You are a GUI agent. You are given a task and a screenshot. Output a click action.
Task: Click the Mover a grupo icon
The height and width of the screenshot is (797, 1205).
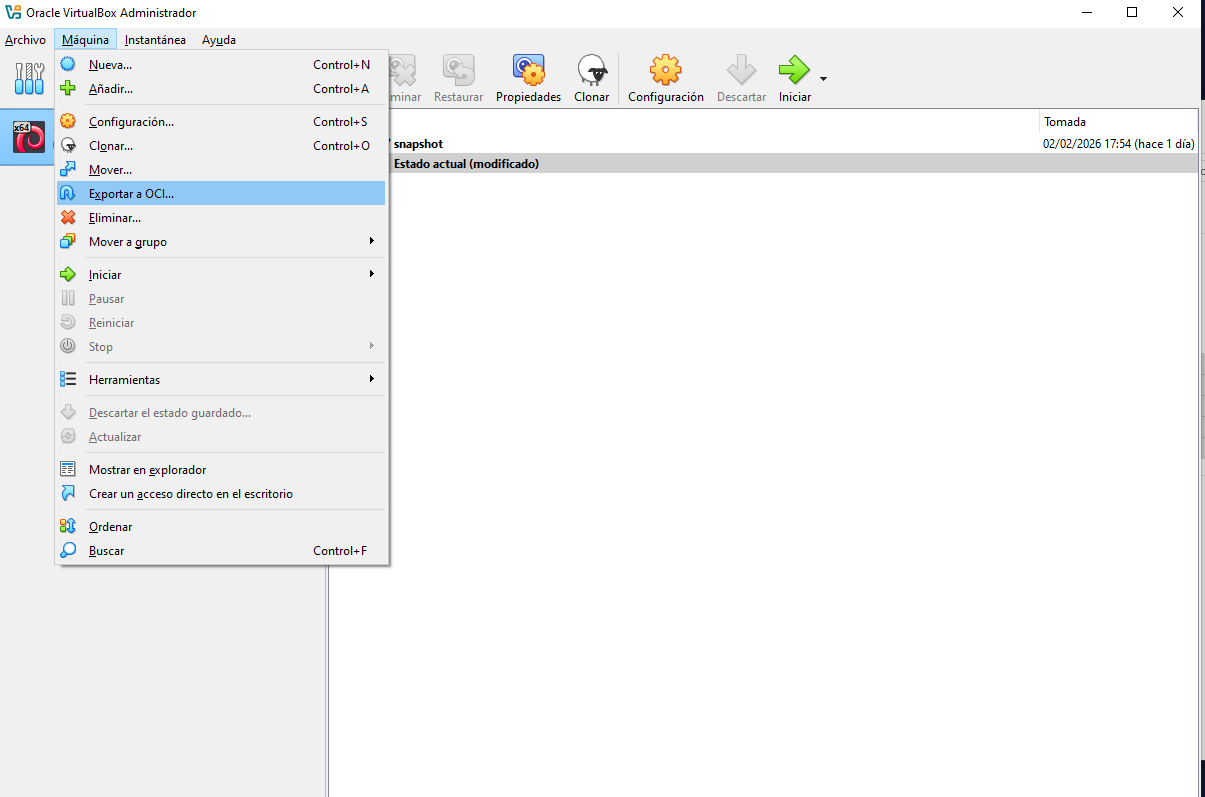pos(68,241)
